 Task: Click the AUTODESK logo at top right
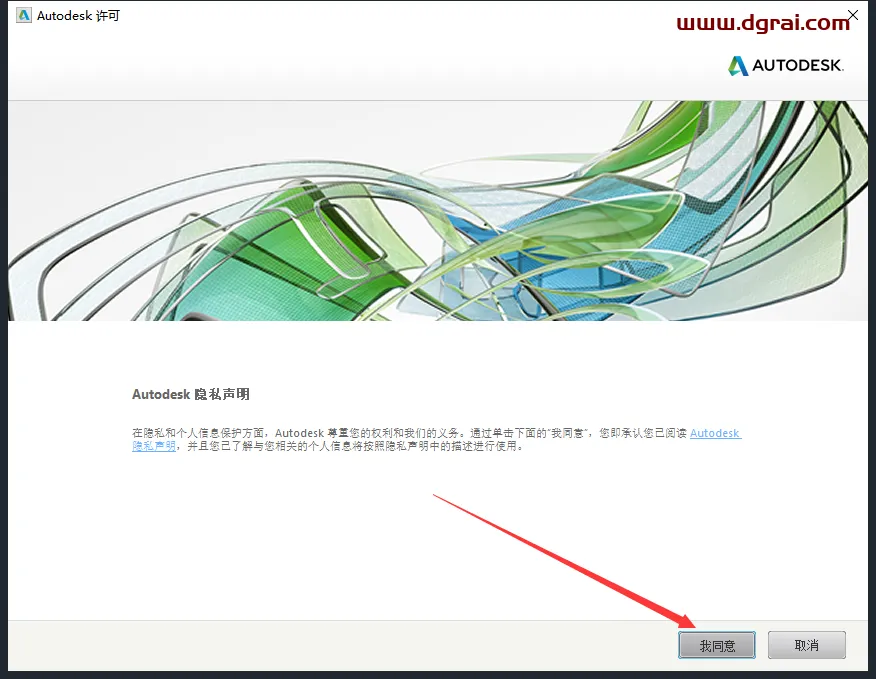785,65
